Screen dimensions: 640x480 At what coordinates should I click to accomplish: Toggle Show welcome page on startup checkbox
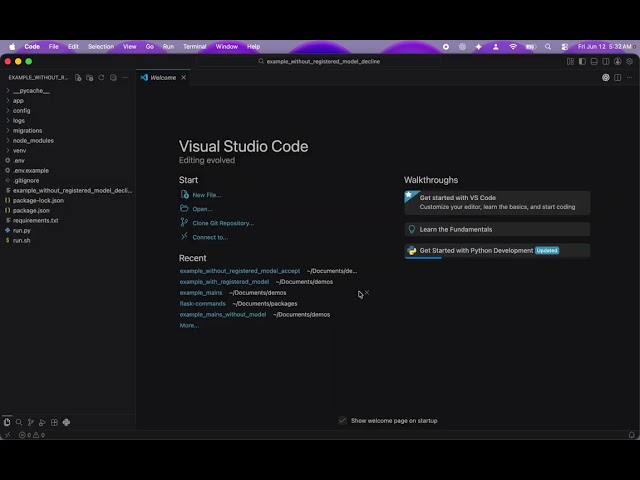pyautogui.click(x=342, y=420)
